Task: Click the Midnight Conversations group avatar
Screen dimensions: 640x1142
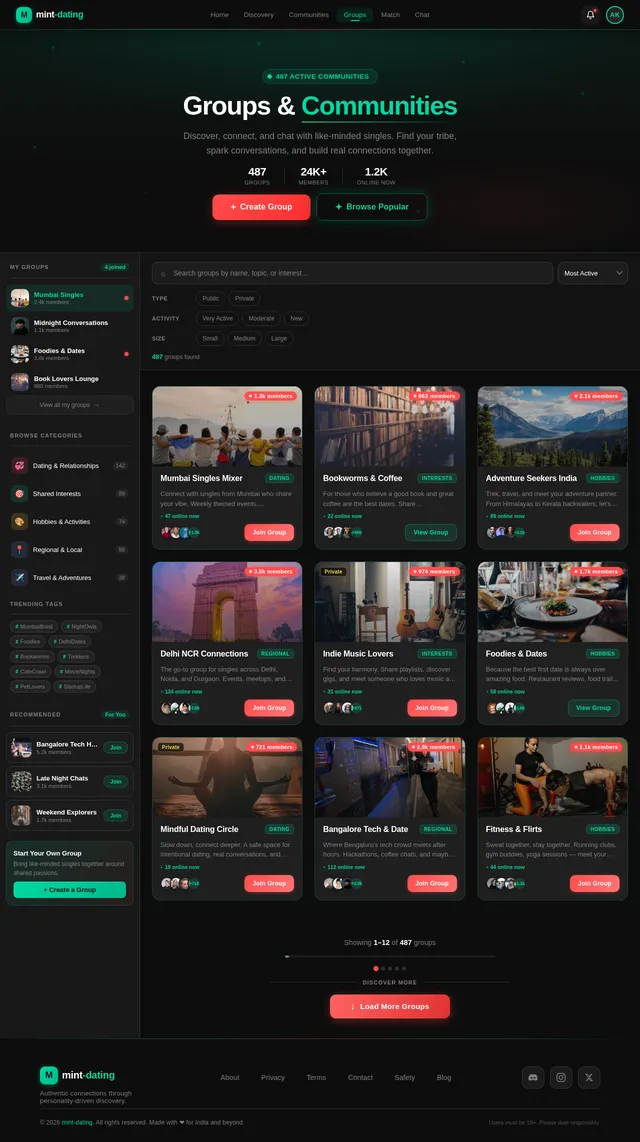Action: coord(20,326)
